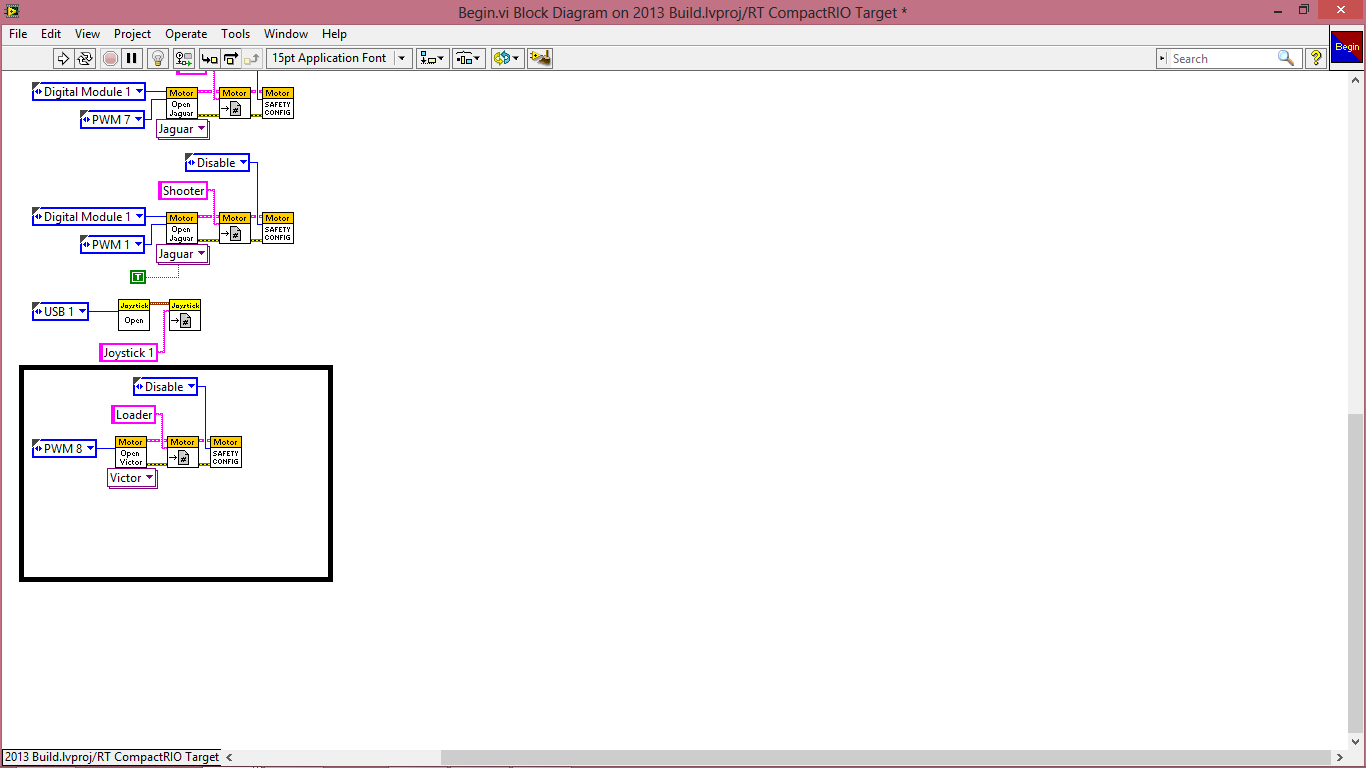The width and height of the screenshot is (1366, 768).
Task: Click the Step Over button
Action: pyautogui.click(x=230, y=58)
